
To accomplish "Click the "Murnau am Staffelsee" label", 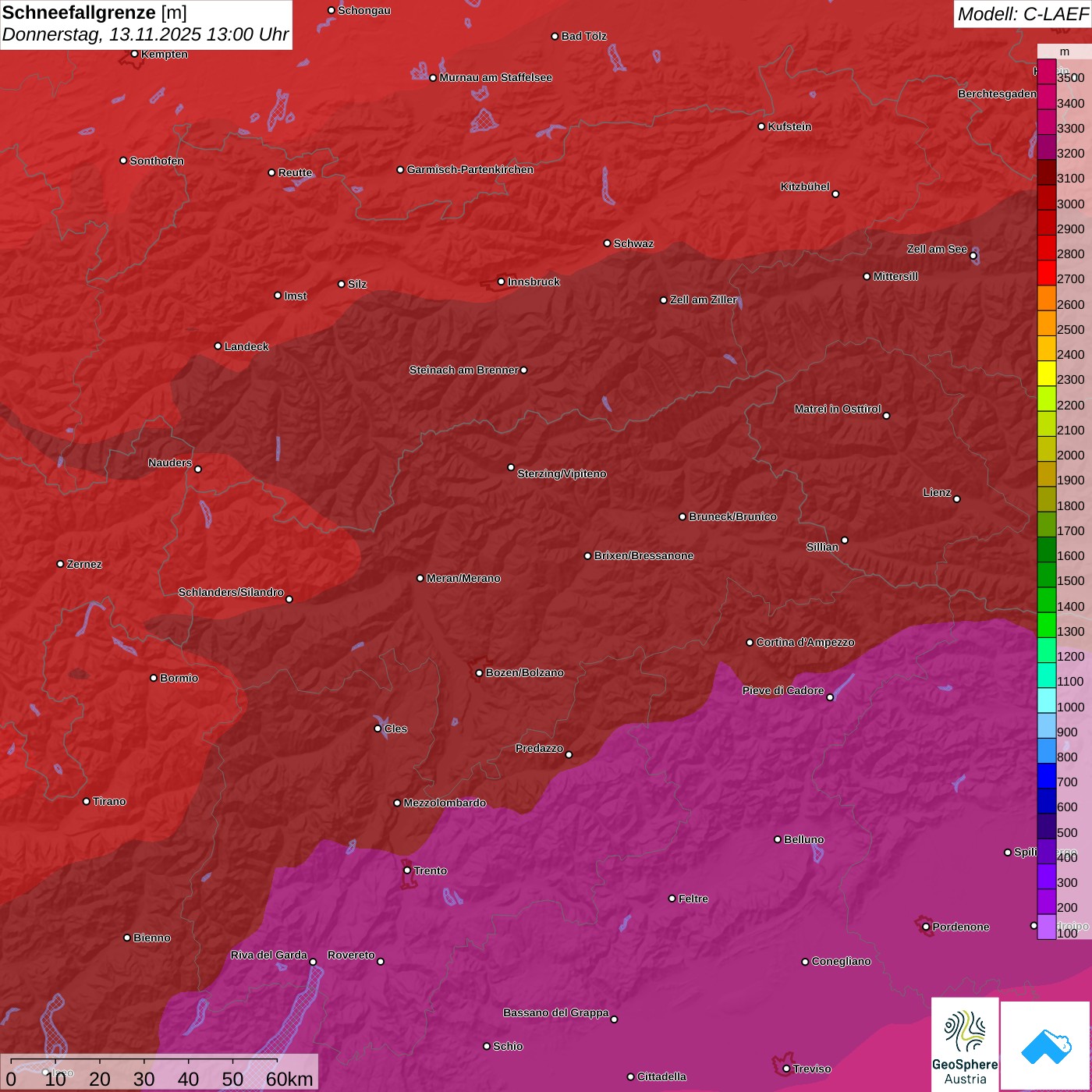I will coord(495,77).
